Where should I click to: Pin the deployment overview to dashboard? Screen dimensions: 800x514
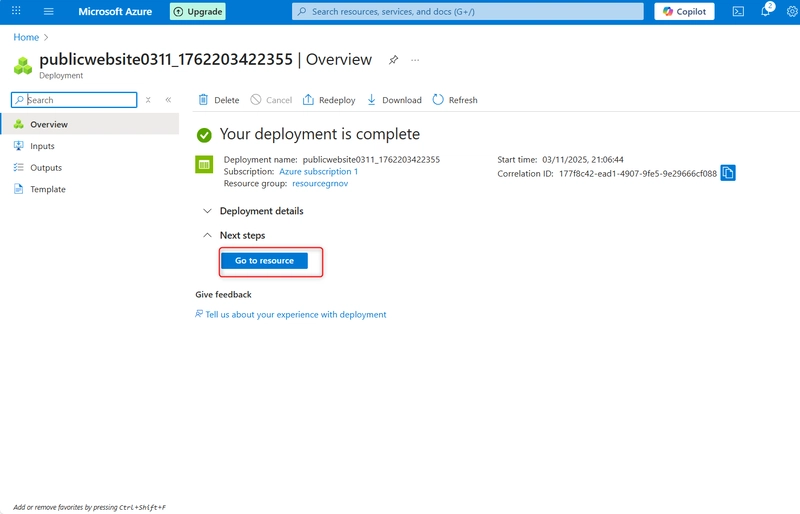393,60
